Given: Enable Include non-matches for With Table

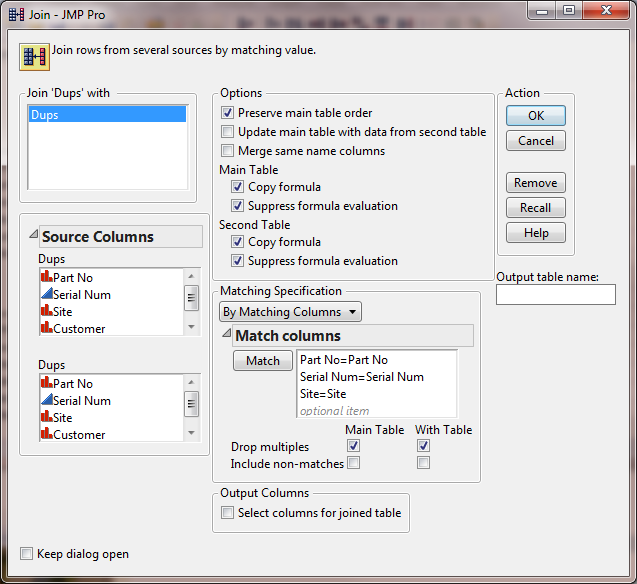Looking at the screenshot, I should (423, 463).
